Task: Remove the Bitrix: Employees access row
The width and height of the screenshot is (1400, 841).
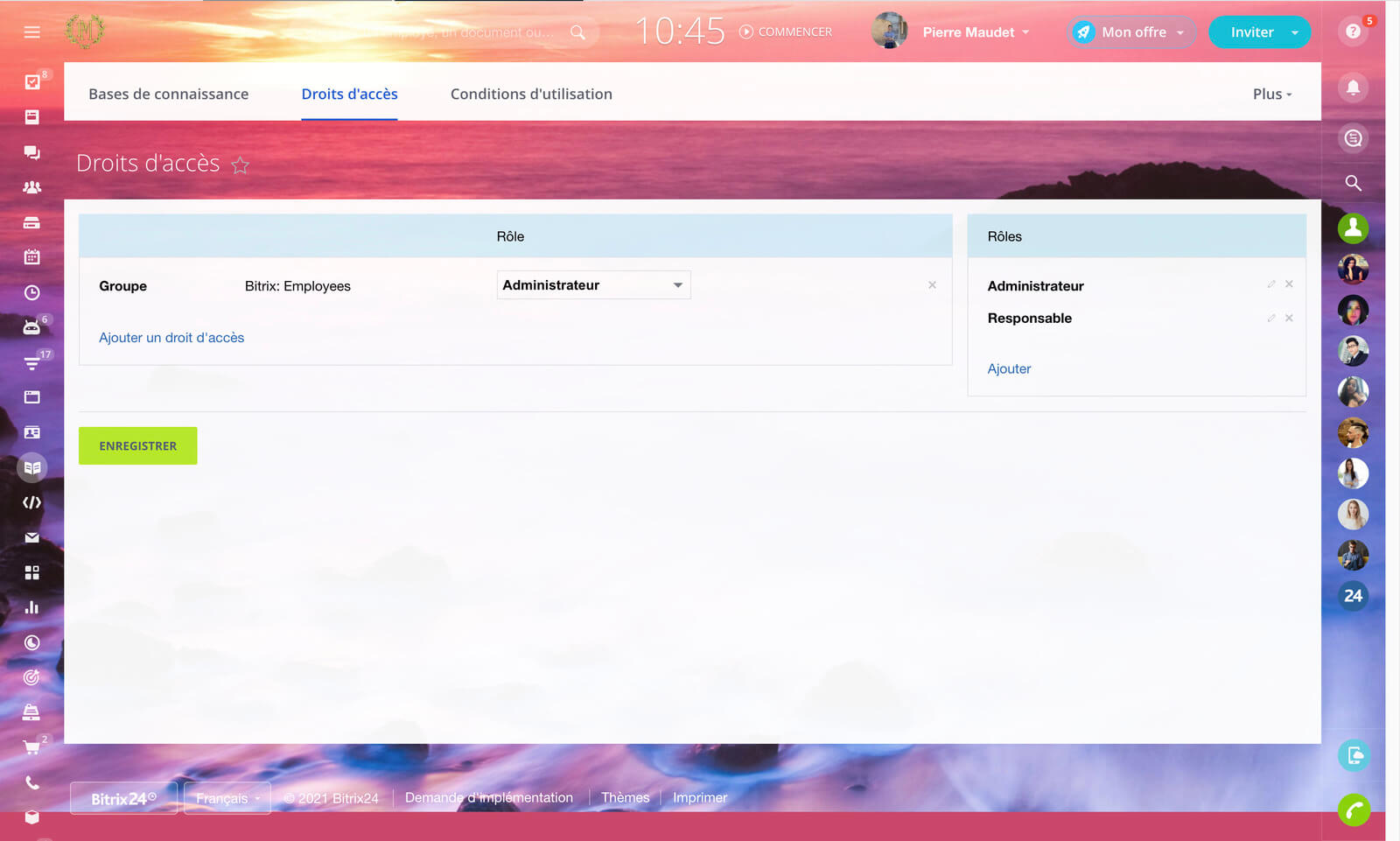Action: pos(932,285)
